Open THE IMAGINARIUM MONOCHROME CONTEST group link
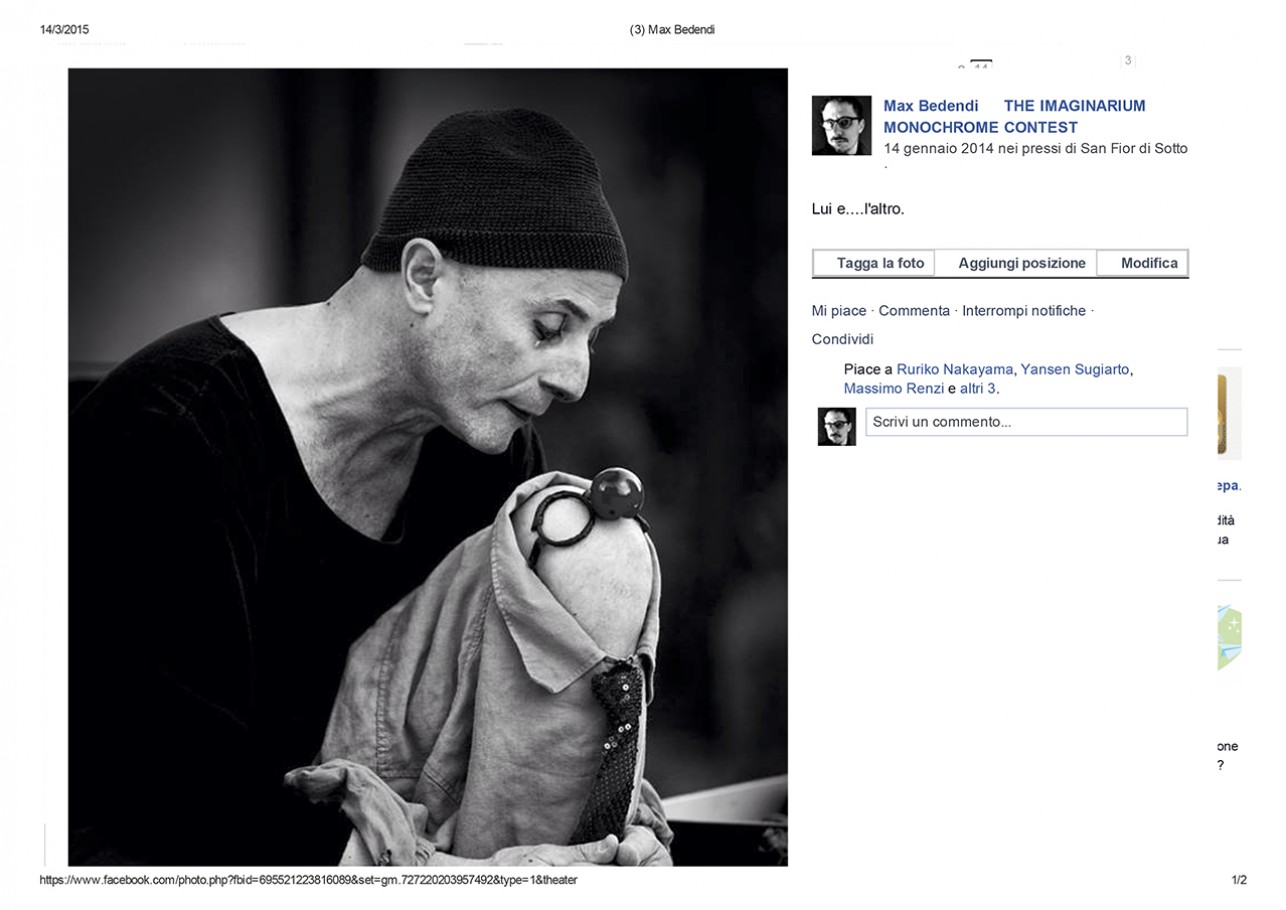Image resolution: width=1286 pixels, height=910 pixels. pyautogui.click(x=1014, y=117)
